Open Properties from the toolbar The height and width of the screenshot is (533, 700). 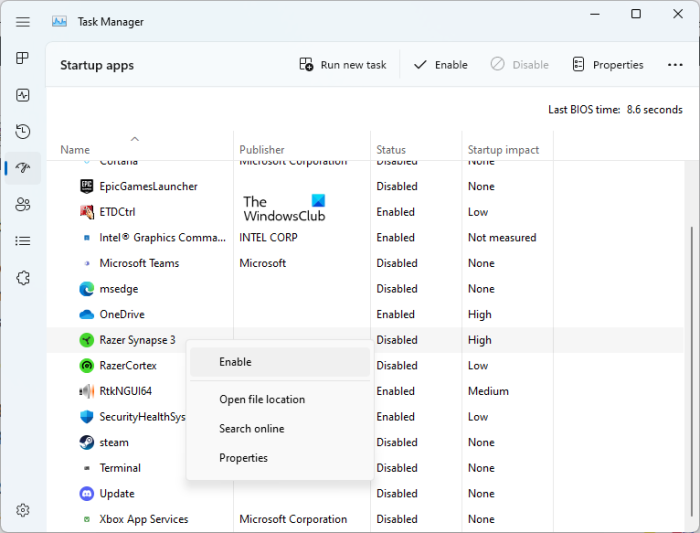[x=607, y=65]
